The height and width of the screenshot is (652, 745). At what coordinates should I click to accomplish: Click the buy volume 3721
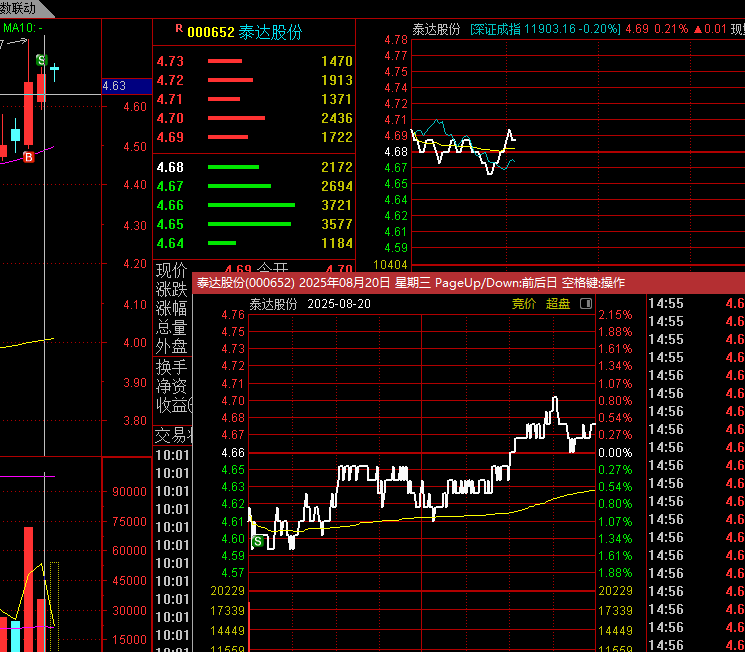(337, 205)
